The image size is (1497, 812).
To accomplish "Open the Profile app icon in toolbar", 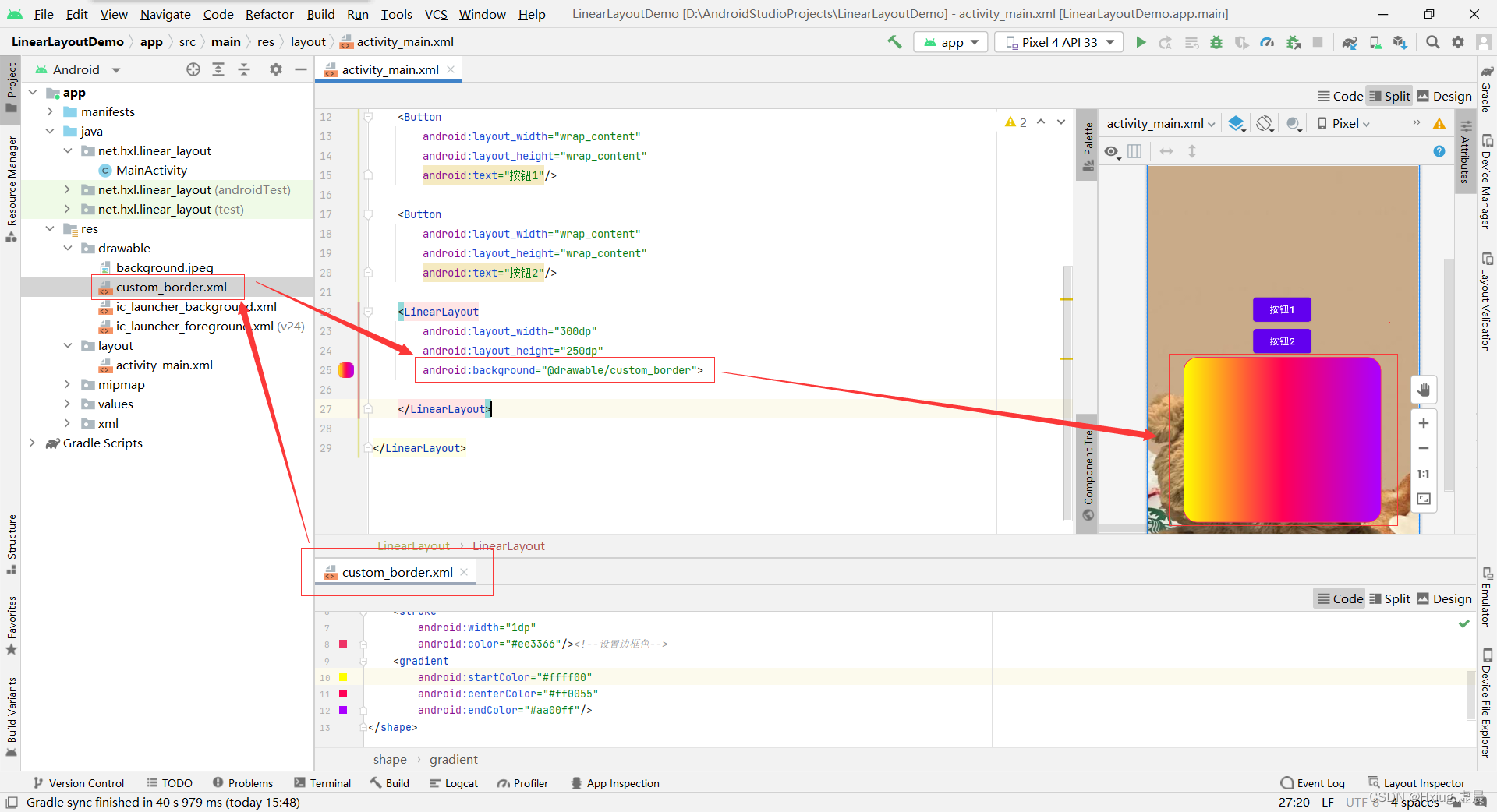I will click(x=1267, y=42).
